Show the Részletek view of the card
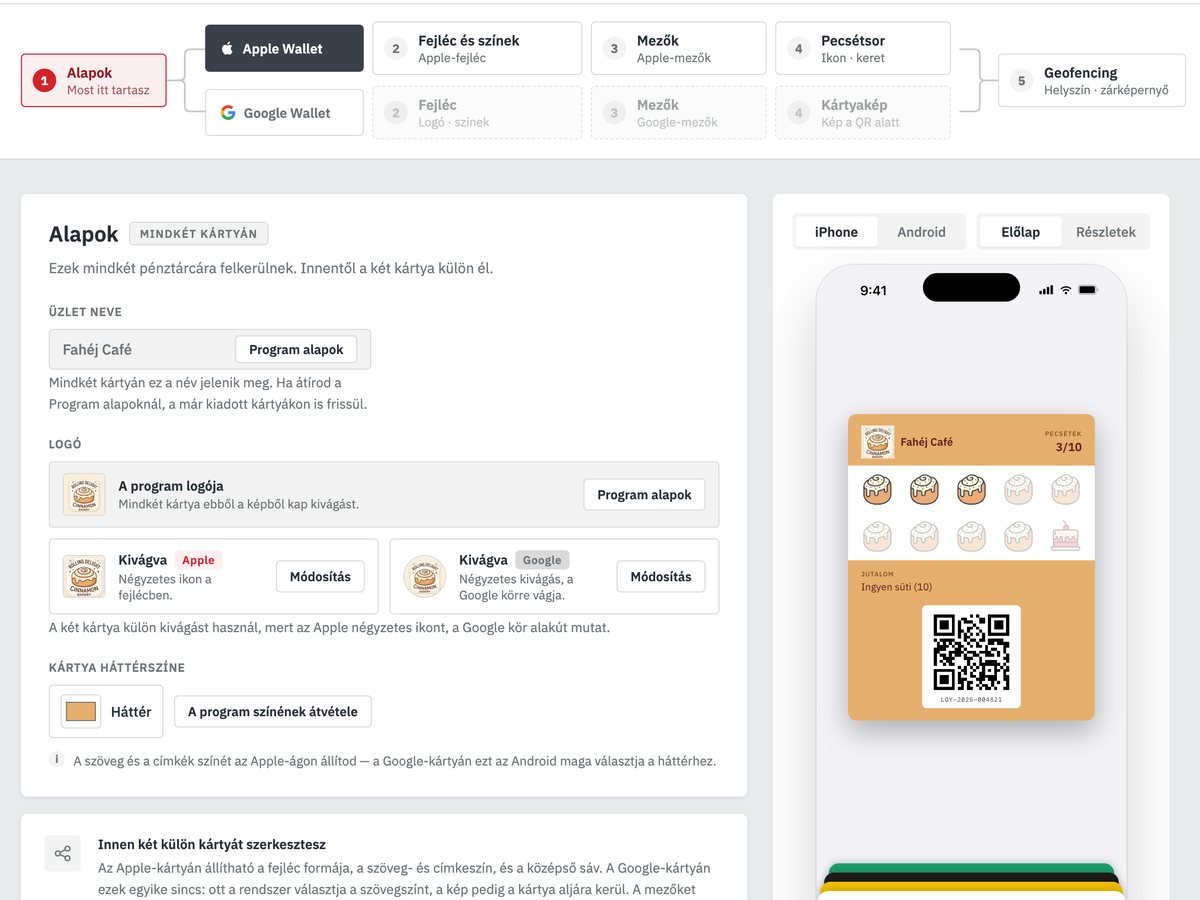Viewport: 1200px width, 900px height. pos(1106,232)
